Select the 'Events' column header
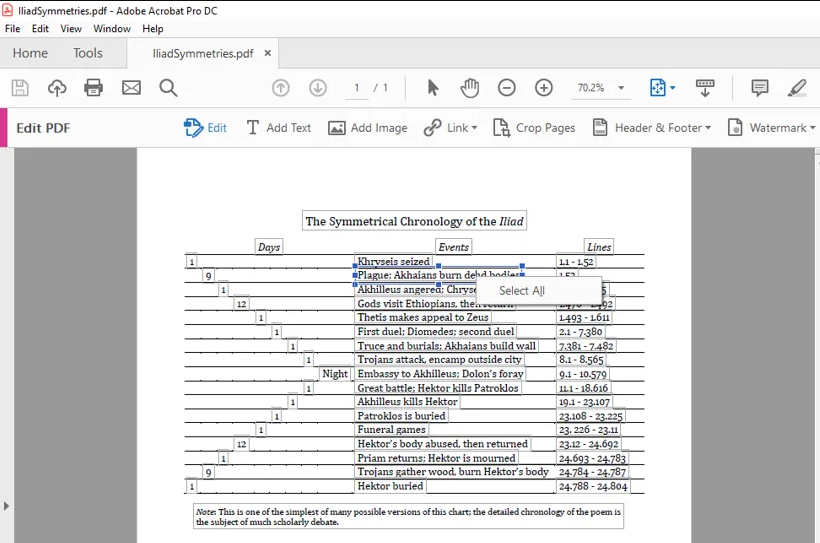This screenshot has height=543, width=820. 453,247
